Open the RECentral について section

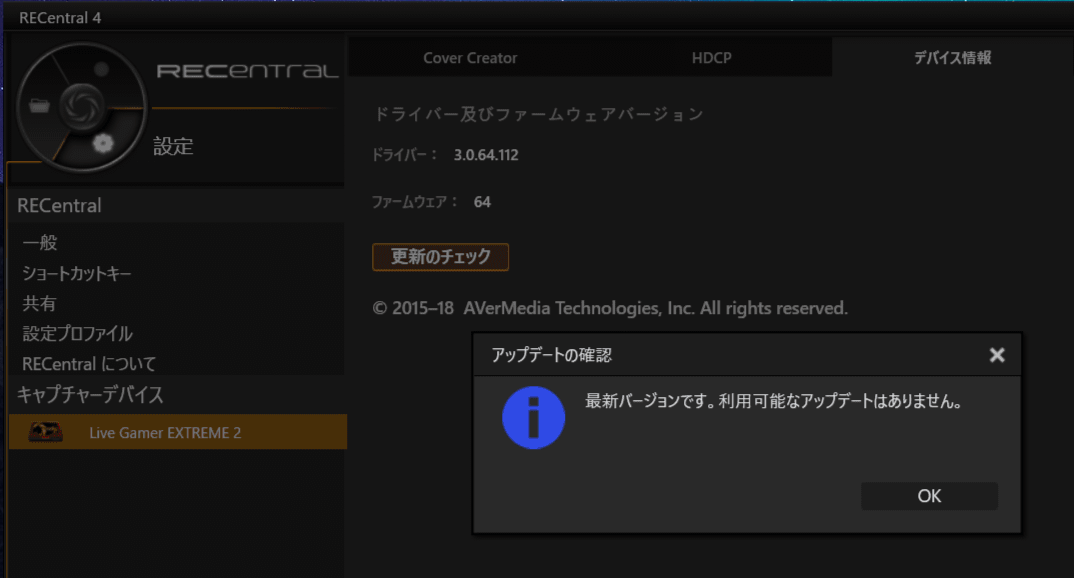[x=89, y=364]
